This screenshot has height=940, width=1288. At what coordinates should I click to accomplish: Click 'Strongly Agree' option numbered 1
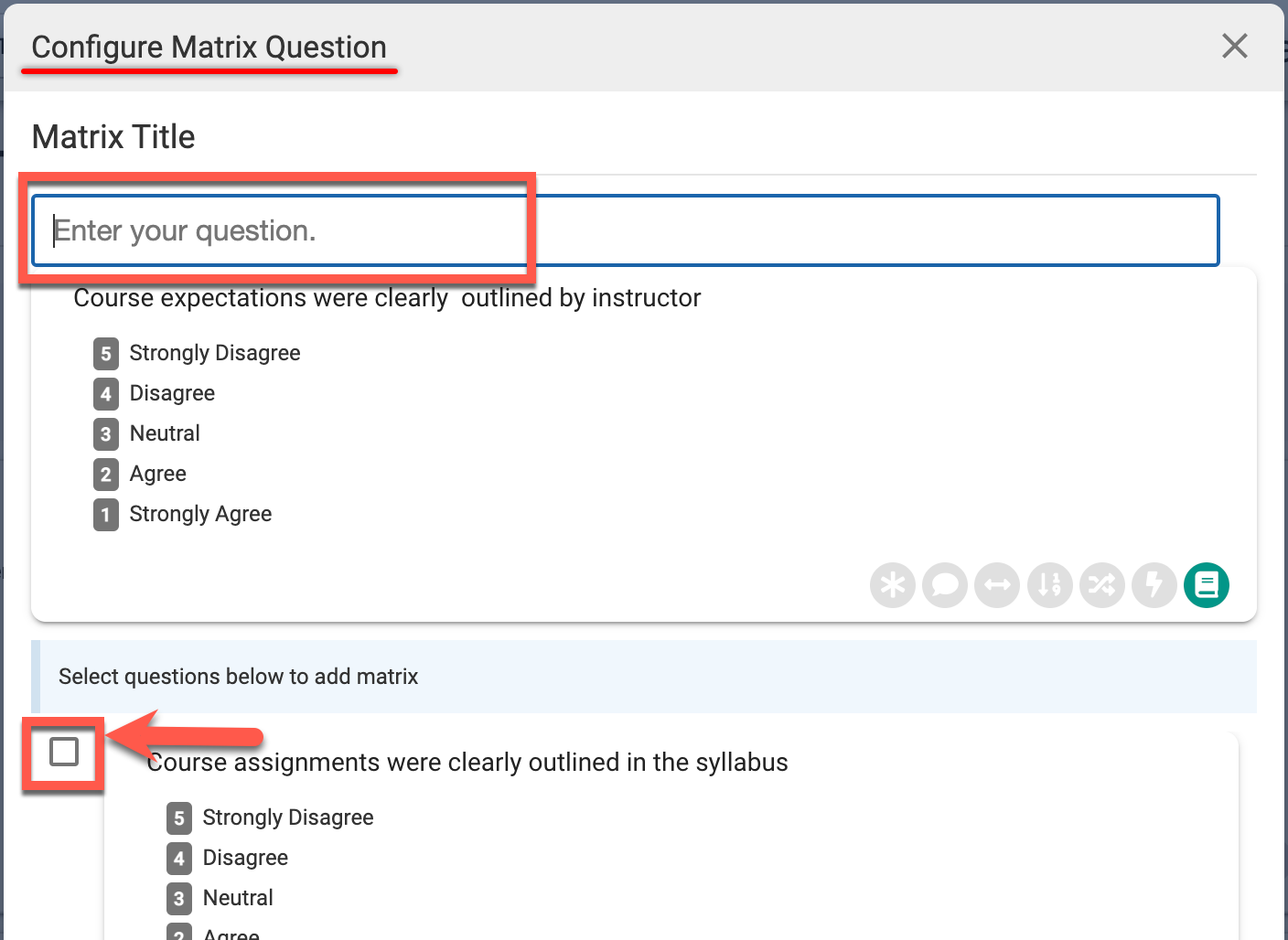coord(200,514)
